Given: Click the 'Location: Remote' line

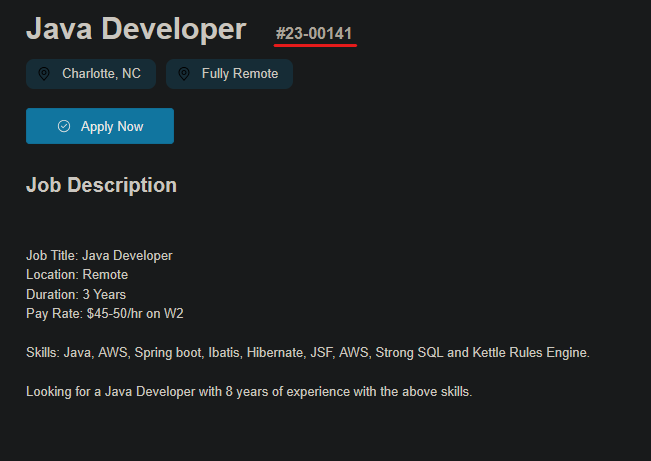Looking at the screenshot, I should (77, 275).
